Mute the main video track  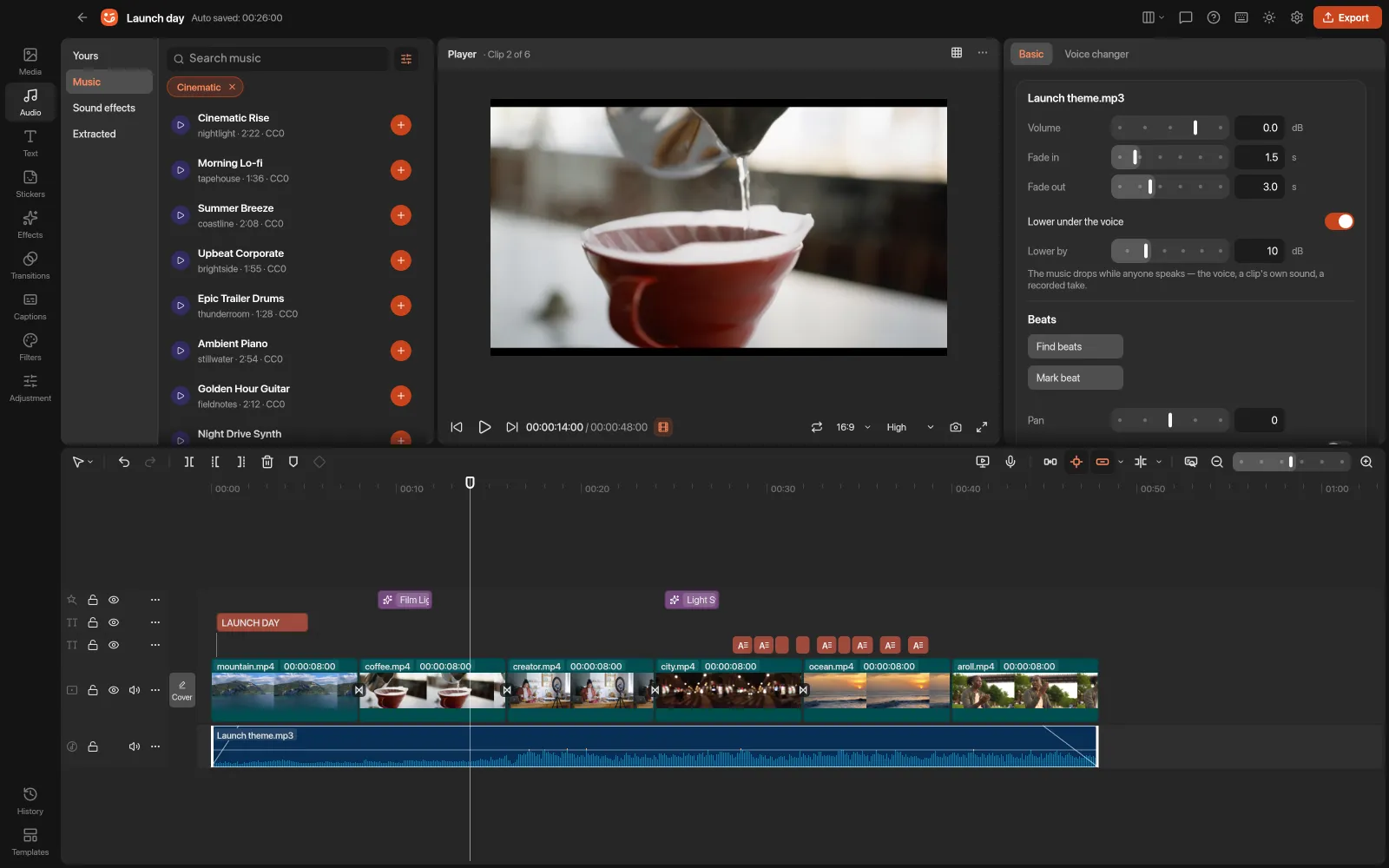pyautogui.click(x=135, y=690)
